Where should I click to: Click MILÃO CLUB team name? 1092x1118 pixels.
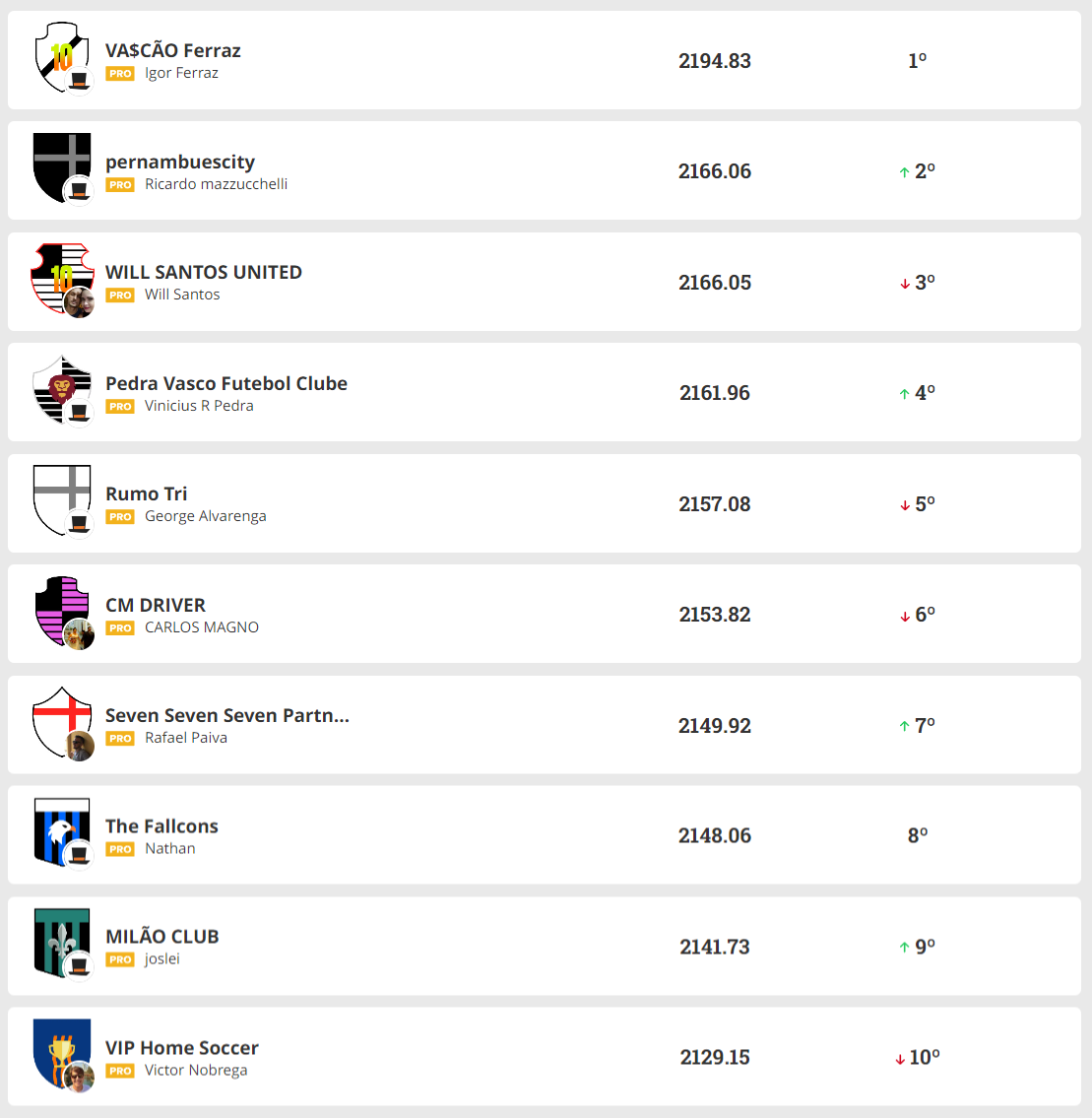162,937
